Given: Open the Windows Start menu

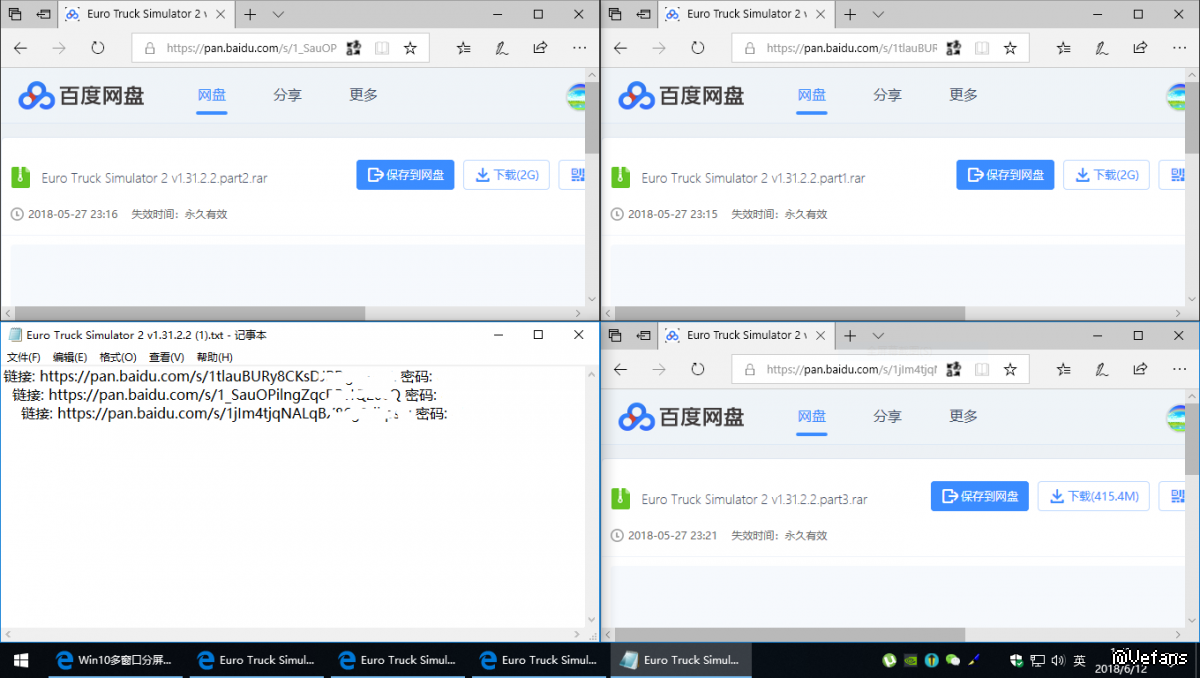Looking at the screenshot, I should [x=21, y=660].
